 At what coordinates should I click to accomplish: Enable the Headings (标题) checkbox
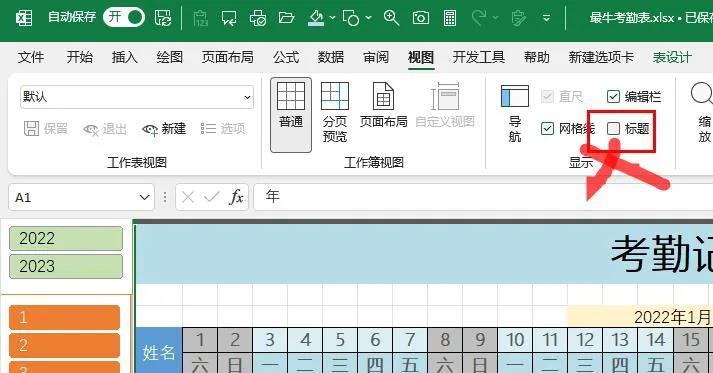pos(613,129)
